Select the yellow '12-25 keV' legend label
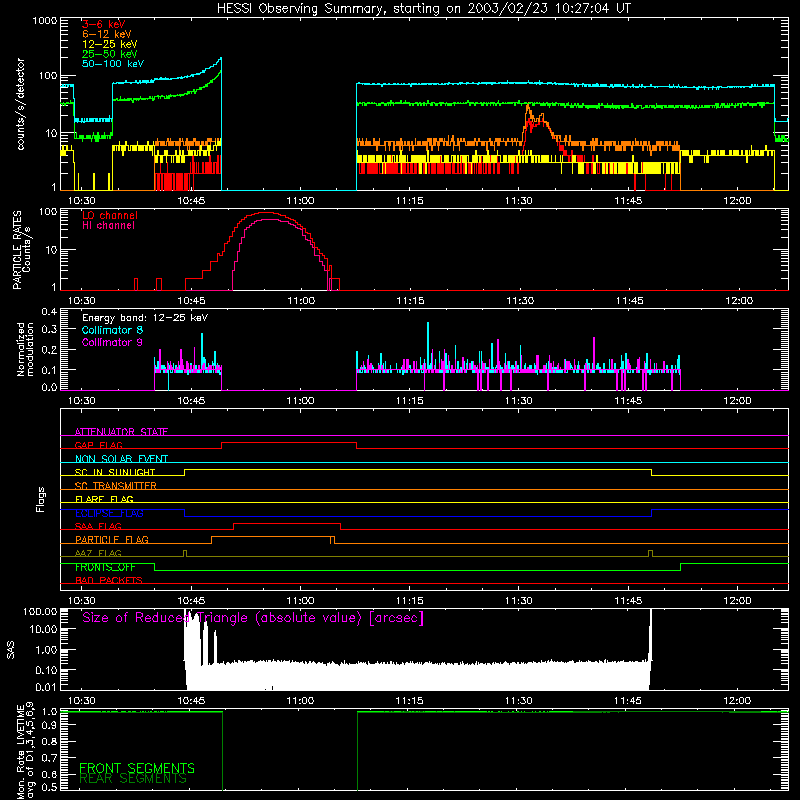Image resolution: width=800 pixels, height=800 pixels. click(110, 44)
